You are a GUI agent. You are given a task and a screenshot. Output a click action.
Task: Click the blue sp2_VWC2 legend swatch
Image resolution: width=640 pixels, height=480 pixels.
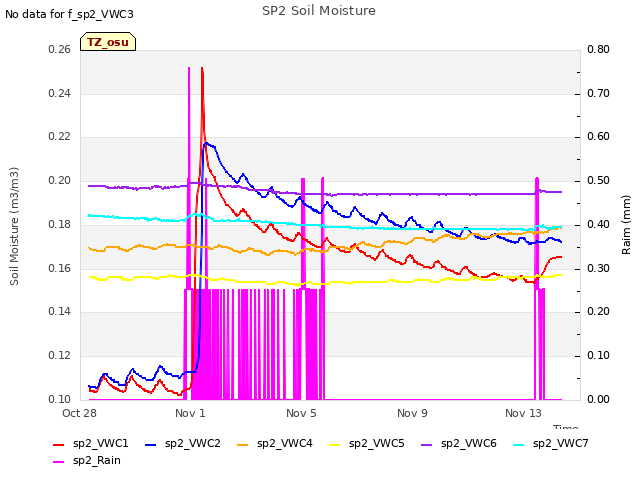point(151,445)
